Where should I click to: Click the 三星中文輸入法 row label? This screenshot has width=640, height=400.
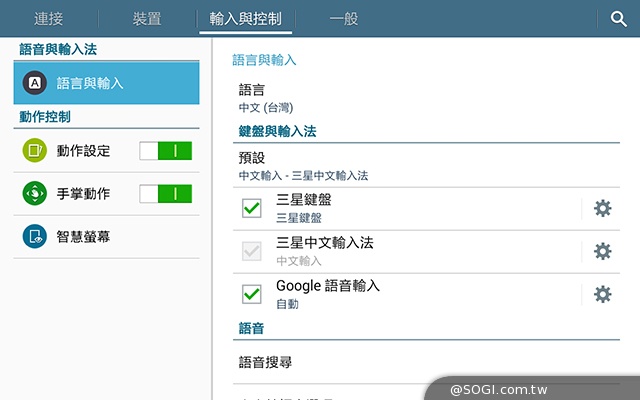tap(325, 243)
